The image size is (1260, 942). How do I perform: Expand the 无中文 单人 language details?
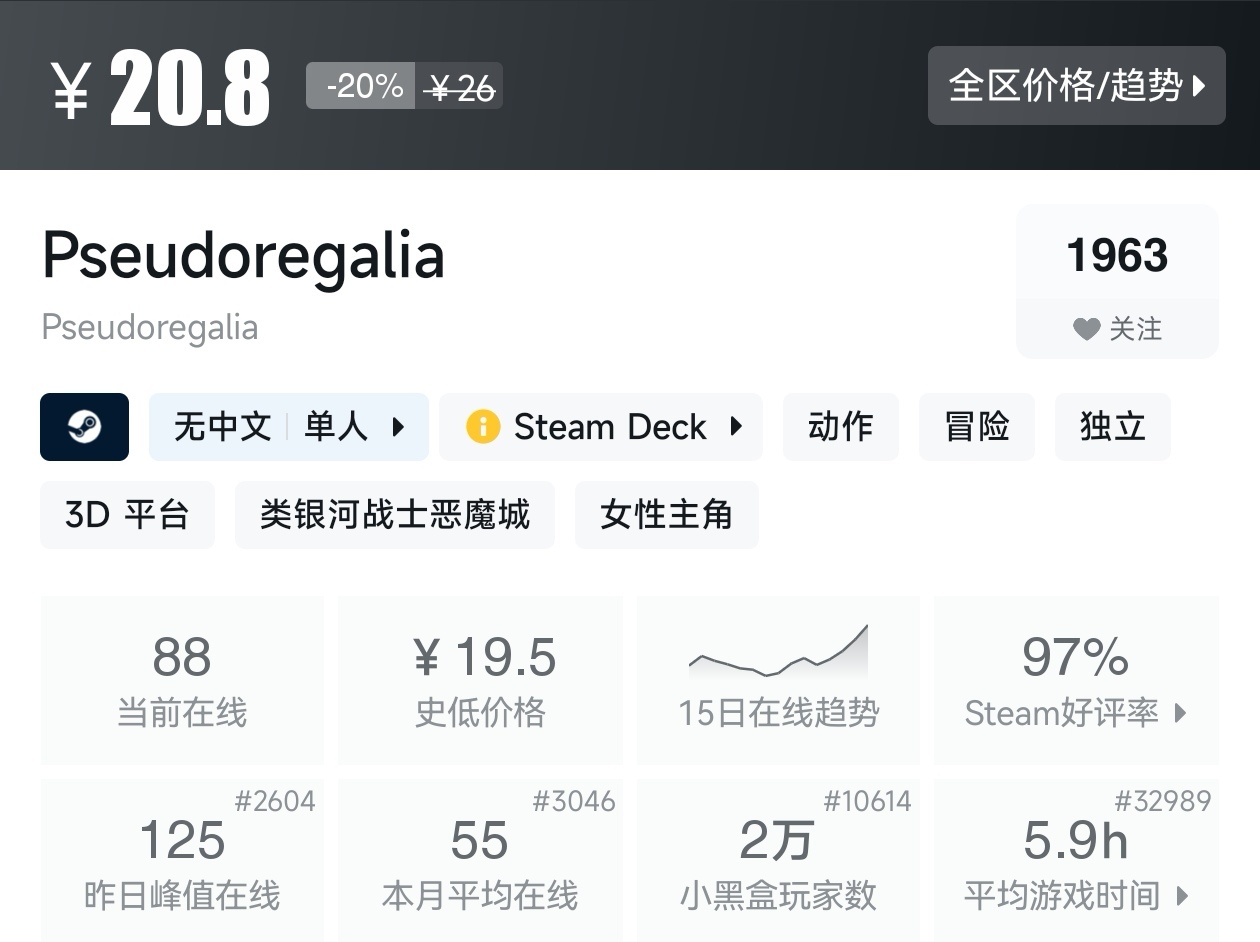tap(398, 427)
